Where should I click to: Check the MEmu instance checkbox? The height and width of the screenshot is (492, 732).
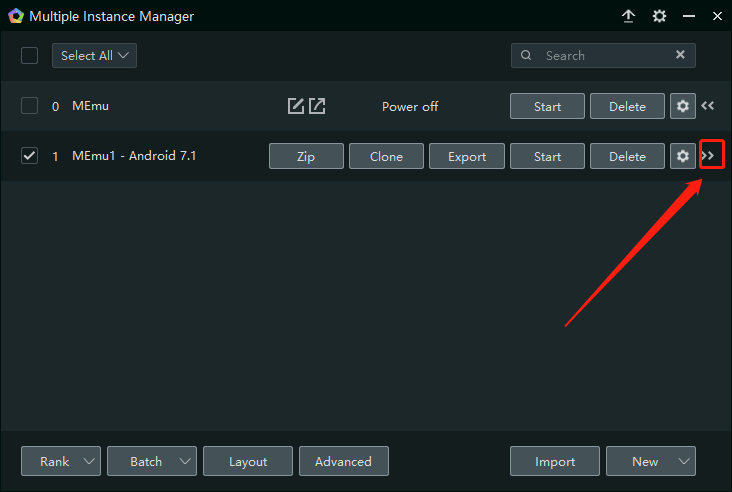click(x=30, y=106)
